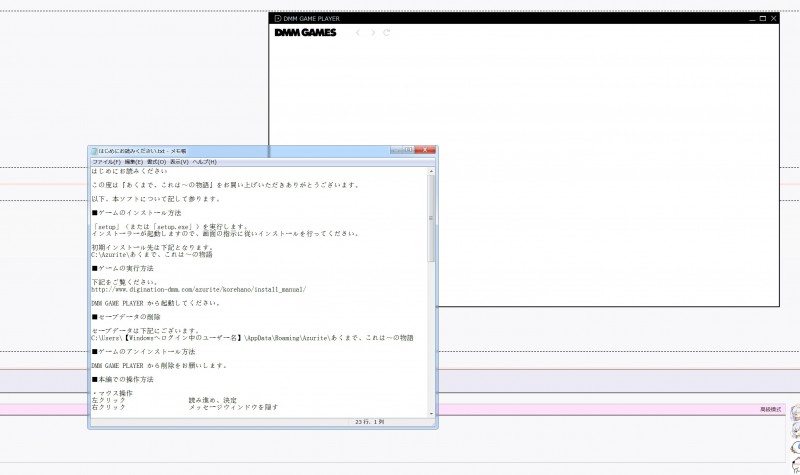Maximize the DMM Game Player window
The width and height of the screenshot is (800, 475).
(x=763, y=18)
